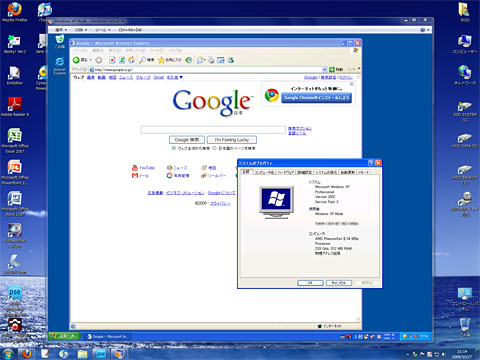Select the Microsoft Office Word 2007 desktop icon
480x360 pixels.
coord(15,204)
